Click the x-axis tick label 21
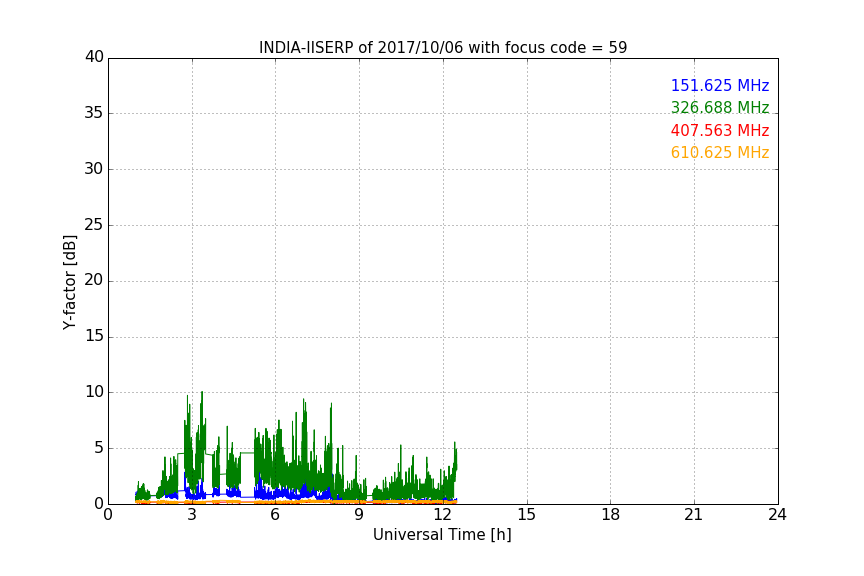Screen dimensions: 864x576 click(694, 515)
